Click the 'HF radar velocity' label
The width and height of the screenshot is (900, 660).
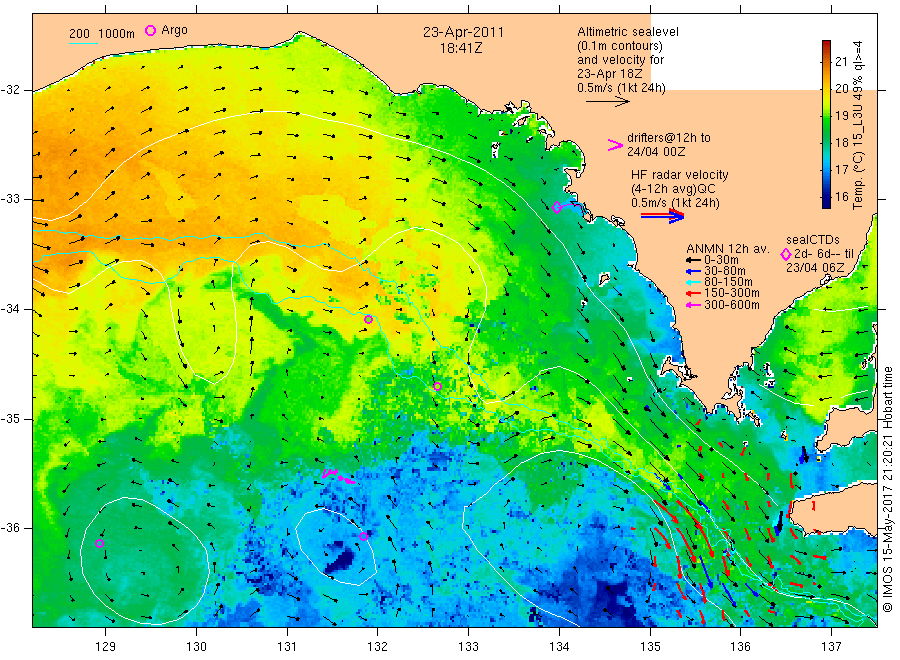[680, 175]
